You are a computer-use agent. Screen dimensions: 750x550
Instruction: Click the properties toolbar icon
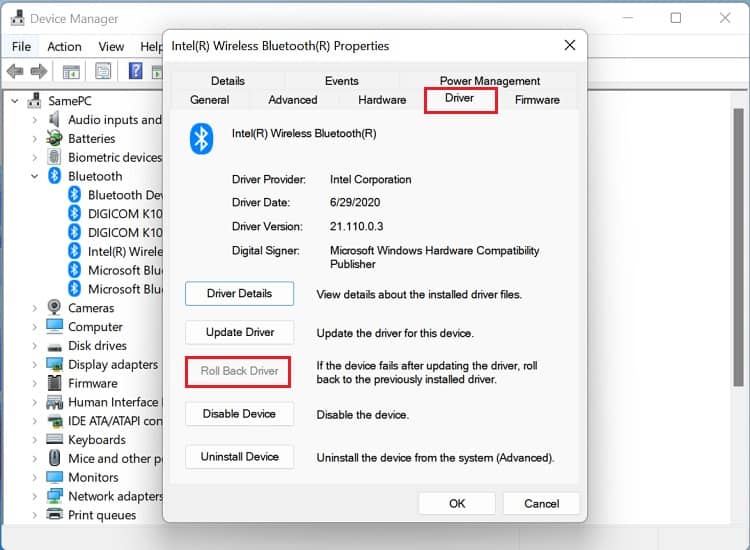point(103,71)
